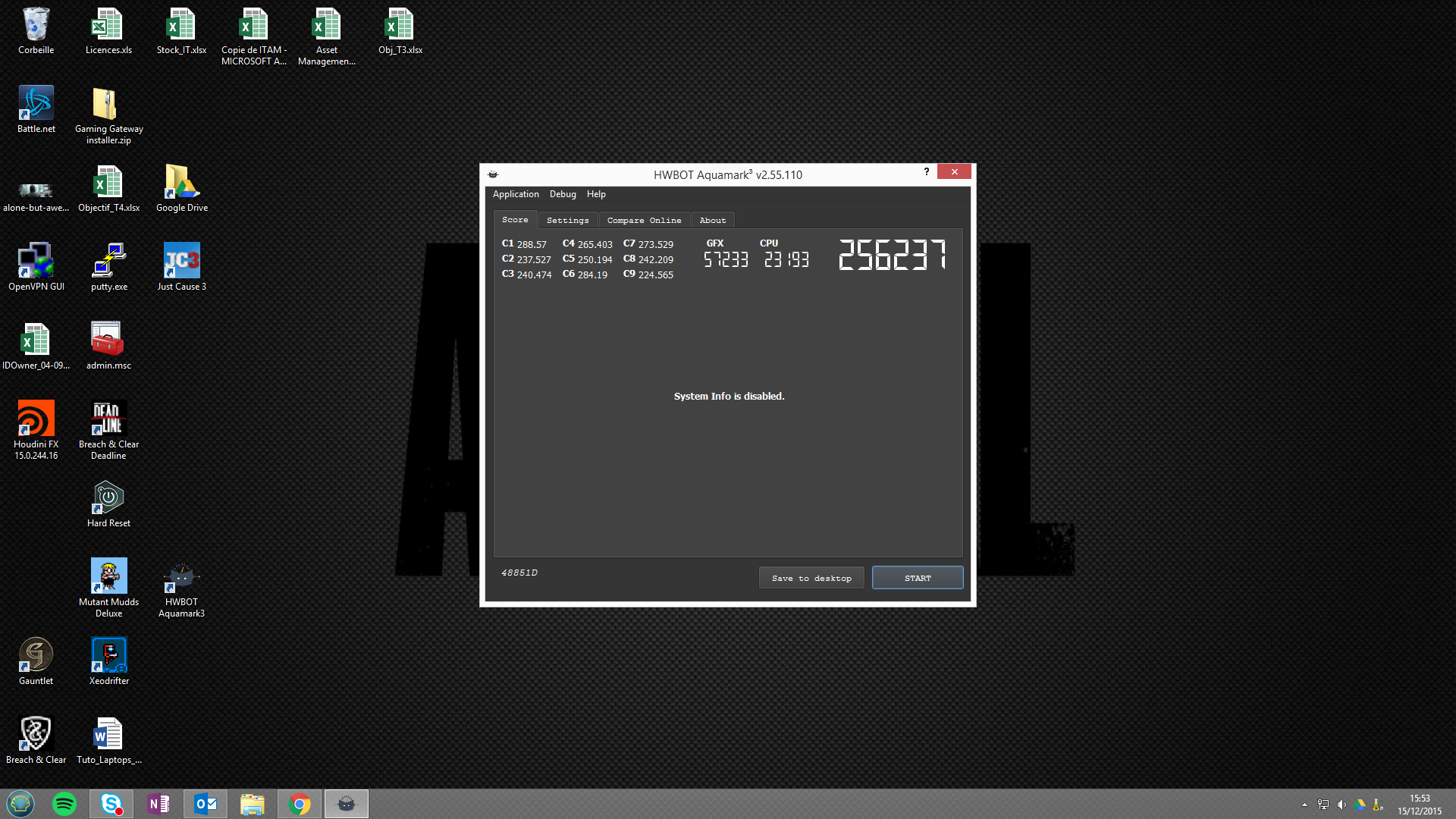This screenshot has width=1456, height=819.
Task: Click the START benchmark button
Action: click(918, 578)
